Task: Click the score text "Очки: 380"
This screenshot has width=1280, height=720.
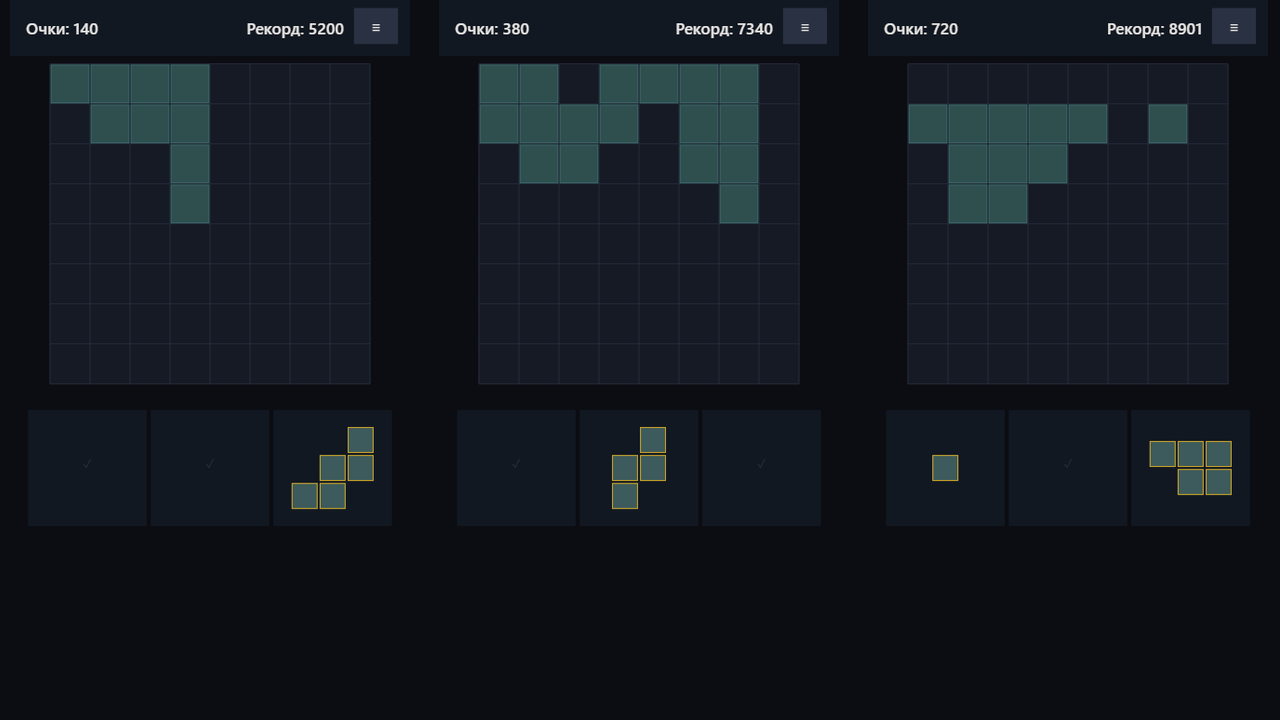Action: pos(492,29)
